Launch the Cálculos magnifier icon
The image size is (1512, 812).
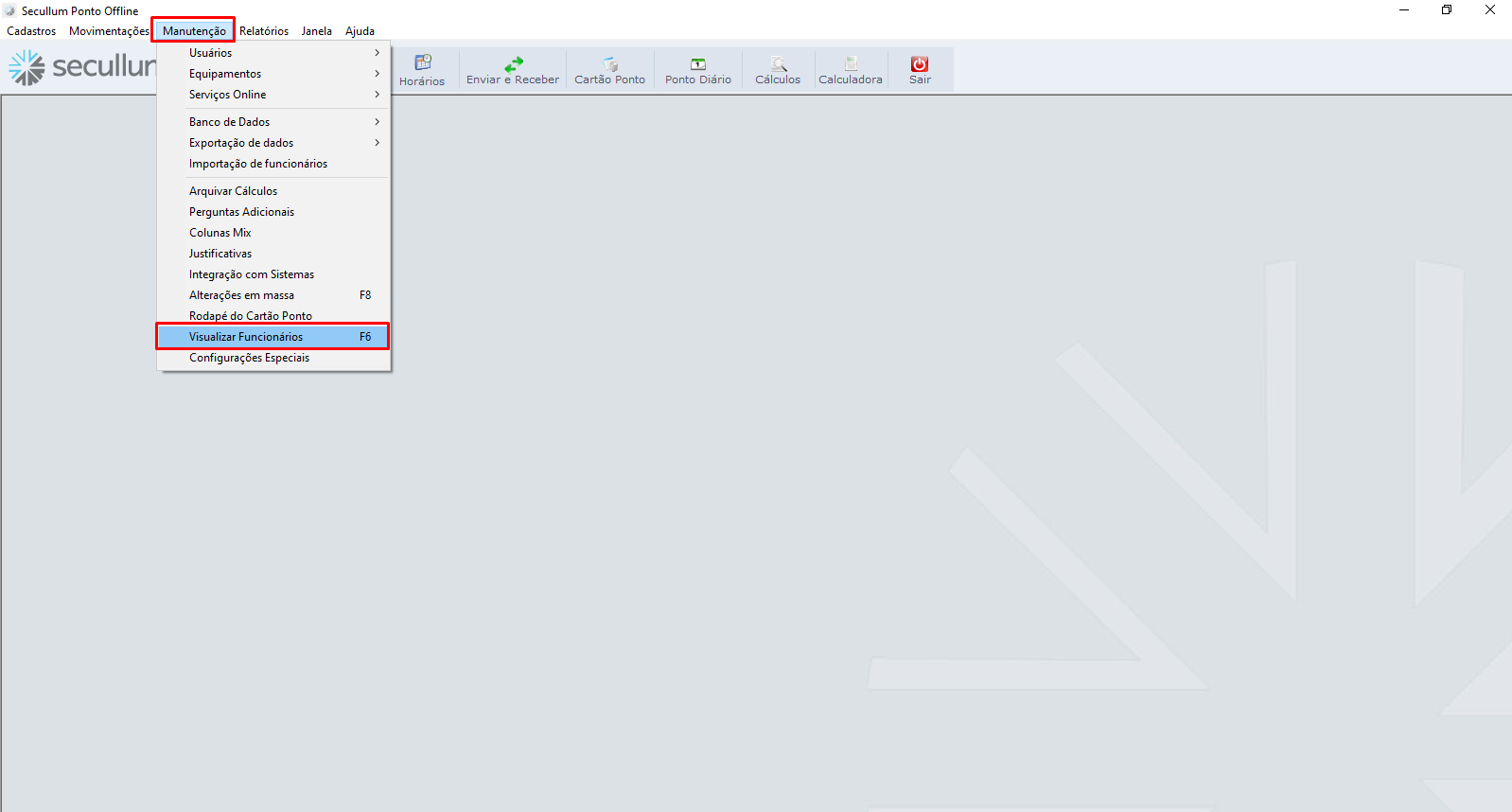(778, 64)
